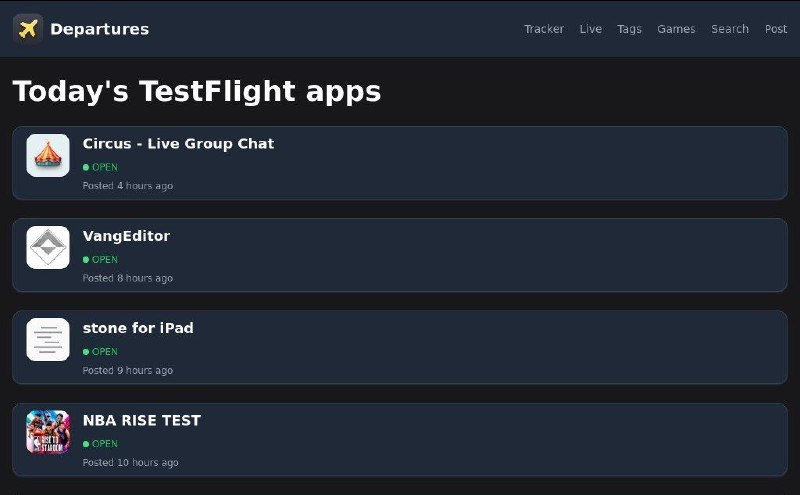Click the stone for iPad title
The width and height of the screenshot is (800, 495).
[138, 328]
